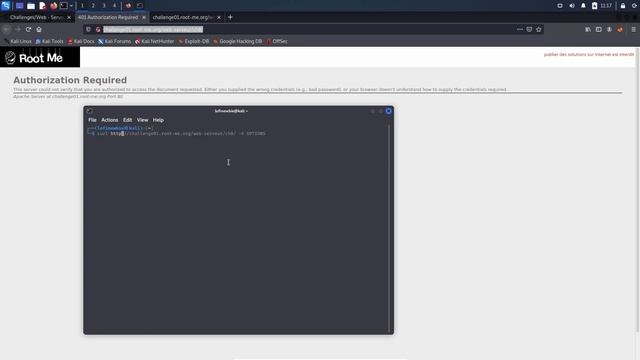
Task: Open the terminal View menu
Action: tap(142, 120)
